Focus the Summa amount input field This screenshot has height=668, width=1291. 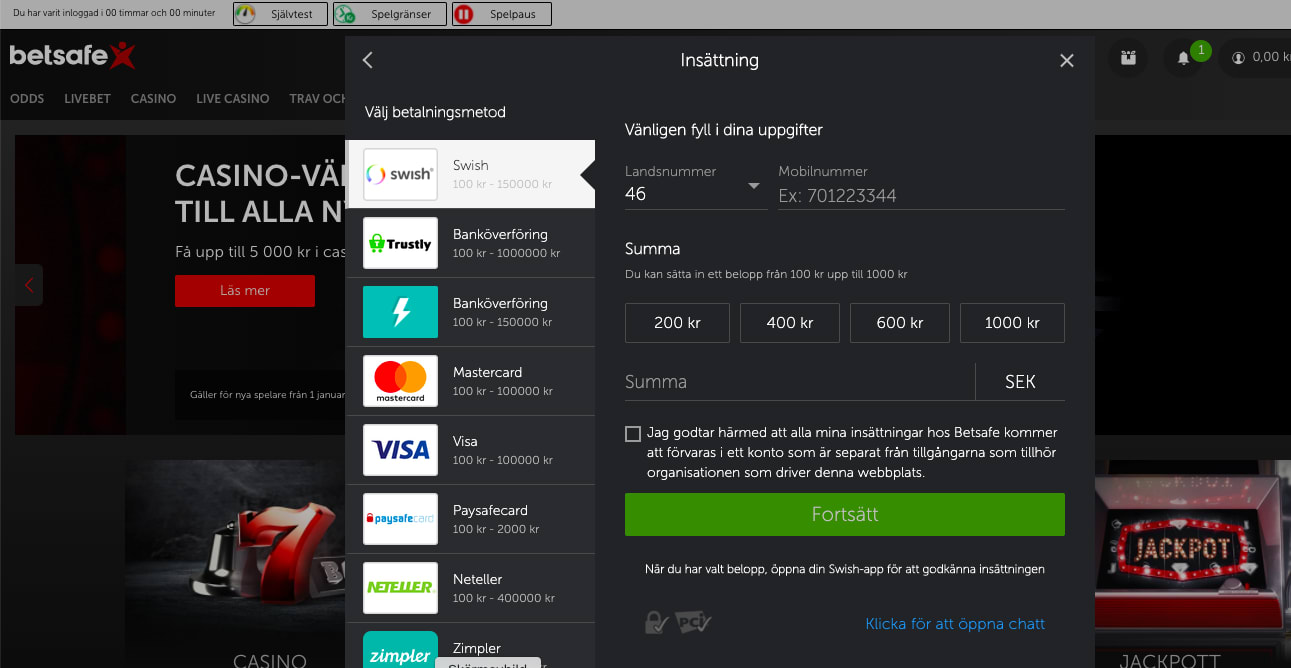tap(799, 382)
